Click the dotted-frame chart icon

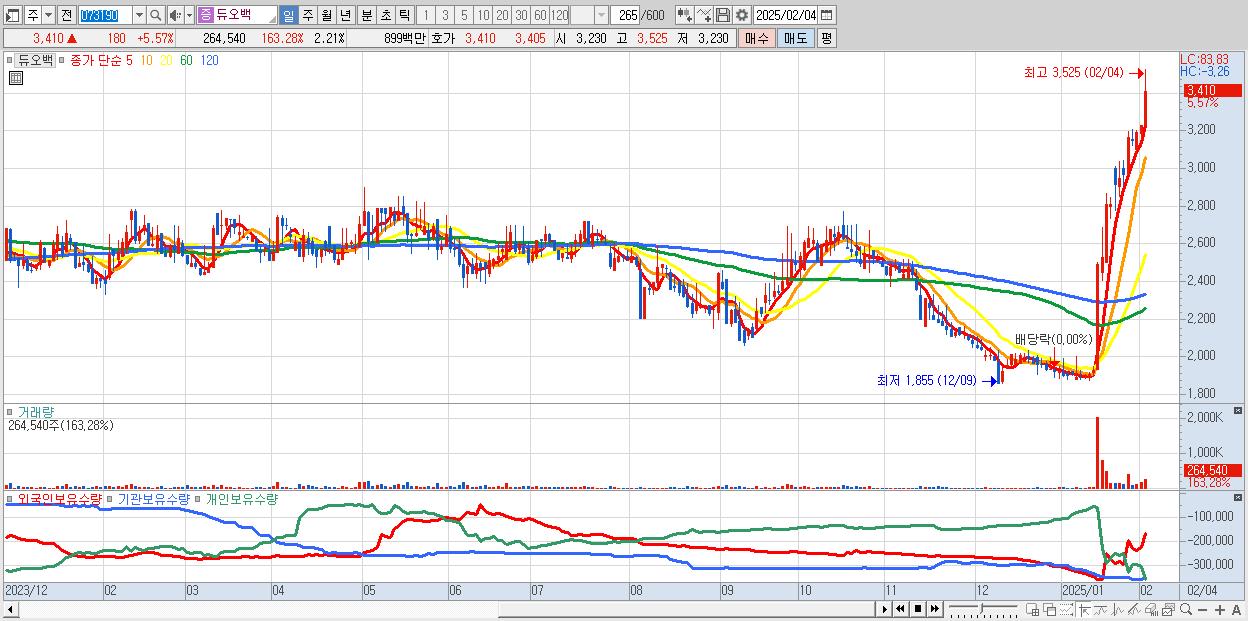coord(1066,609)
